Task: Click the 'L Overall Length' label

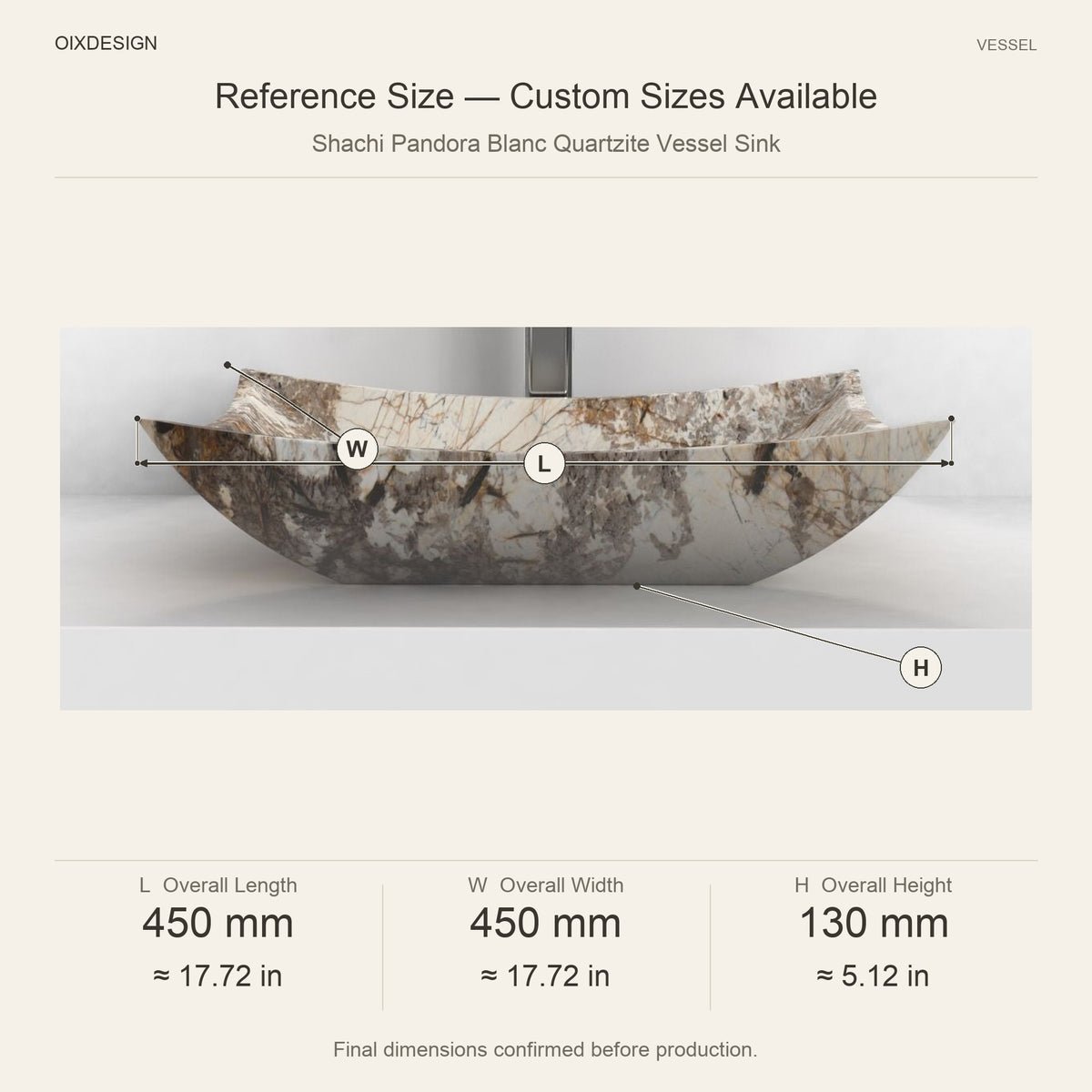Action: [x=218, y=885]
